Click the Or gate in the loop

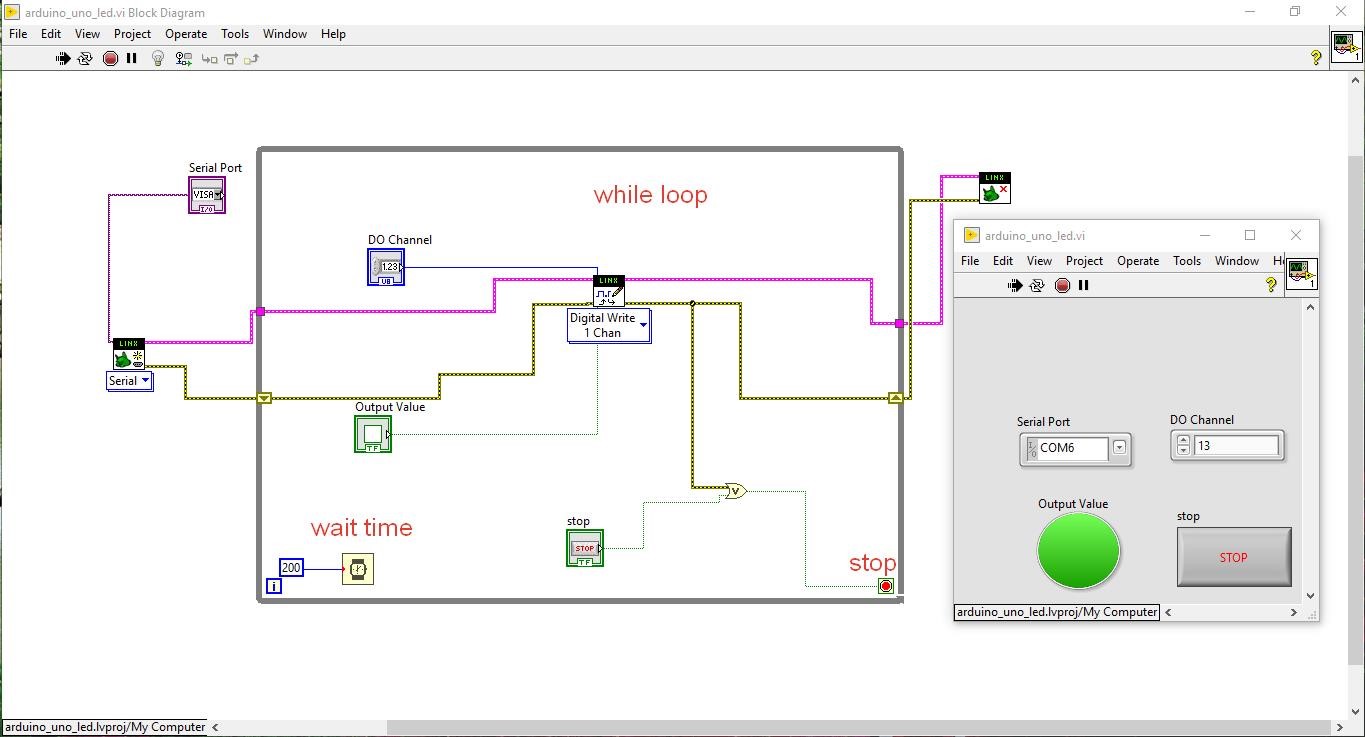735,491
